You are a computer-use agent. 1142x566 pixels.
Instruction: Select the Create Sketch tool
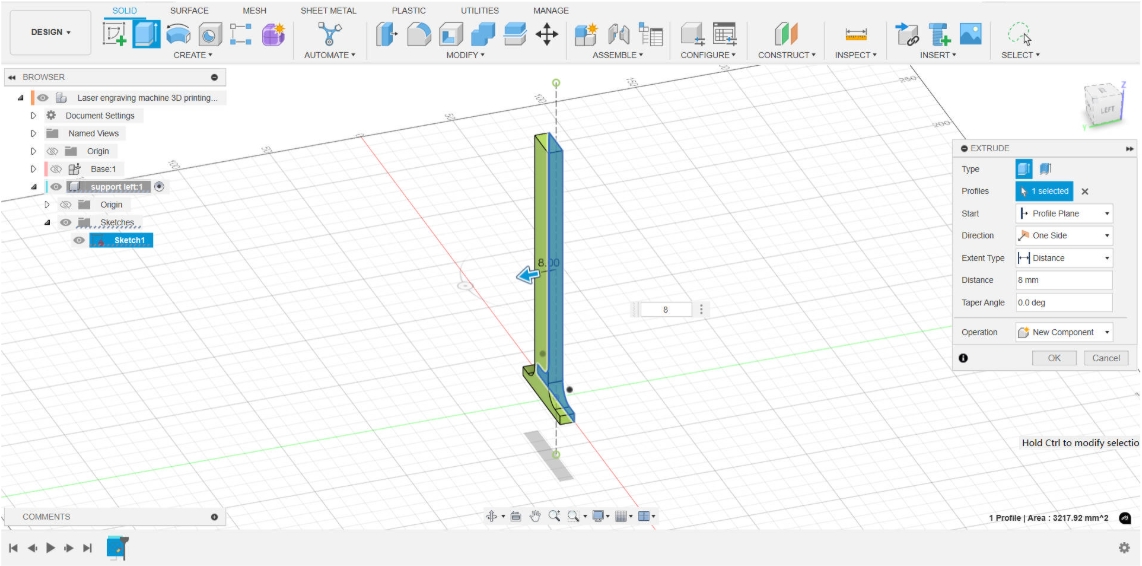(x=115, y=34)
